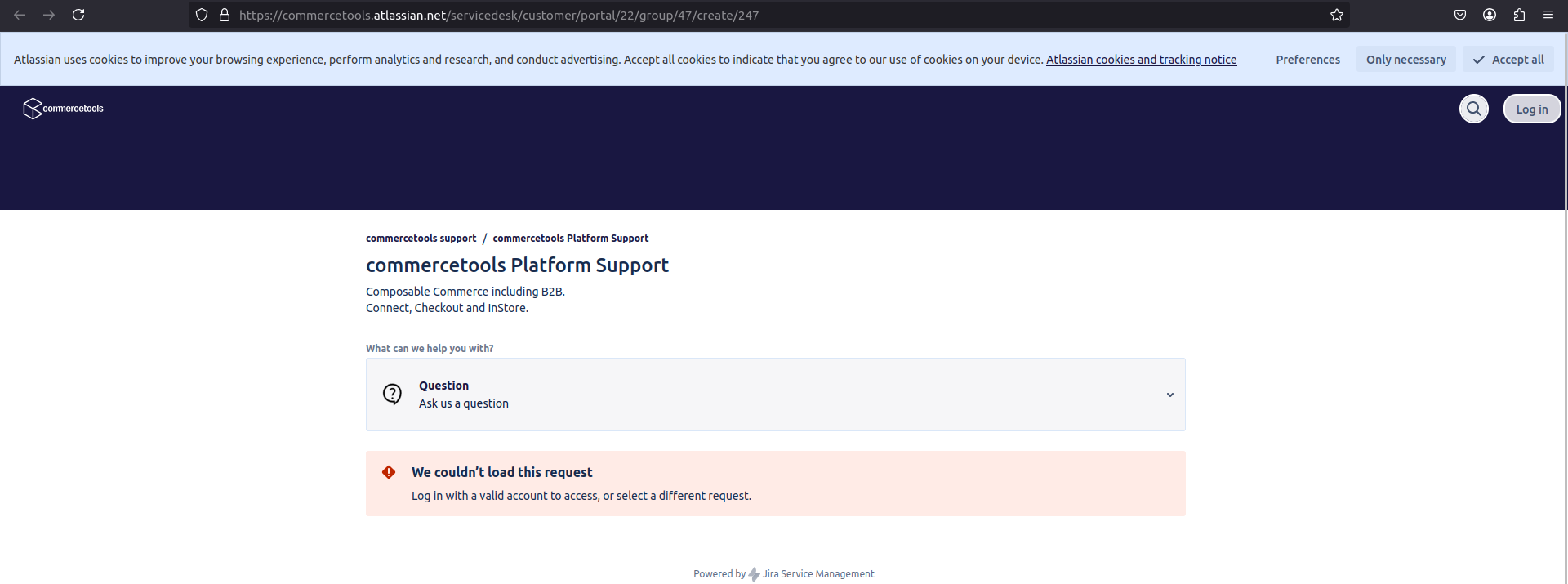Open the browser extensions icon
Screen dimensions: 1568x584
pos(1519,15)
